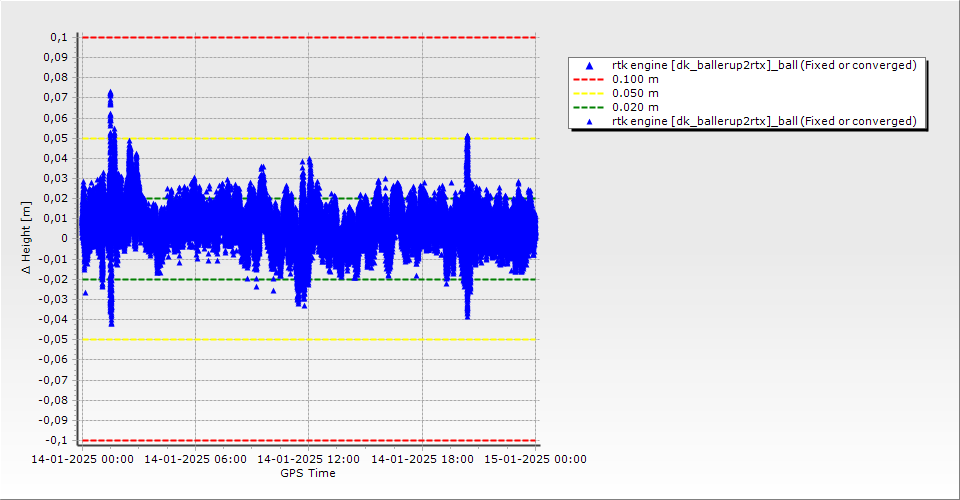
Task: Click the '0,07' height axis tick
Action: [x=56, y=98]
